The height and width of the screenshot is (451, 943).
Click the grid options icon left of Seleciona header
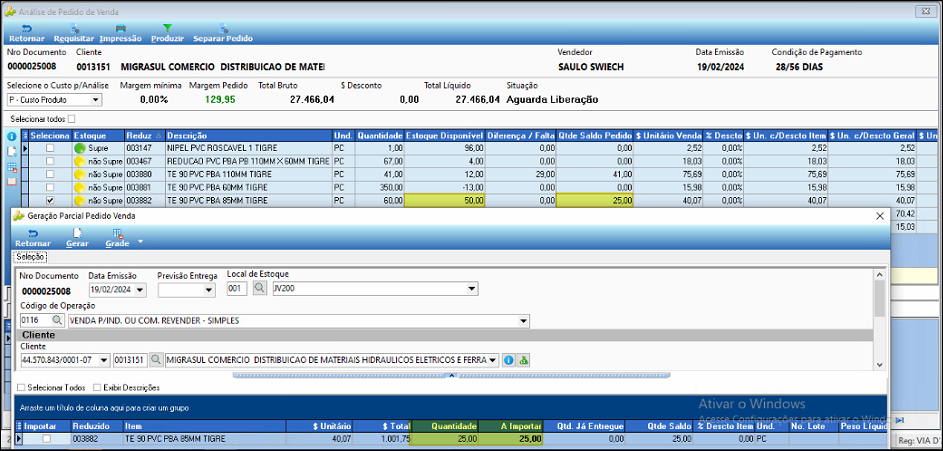(25, 136)
